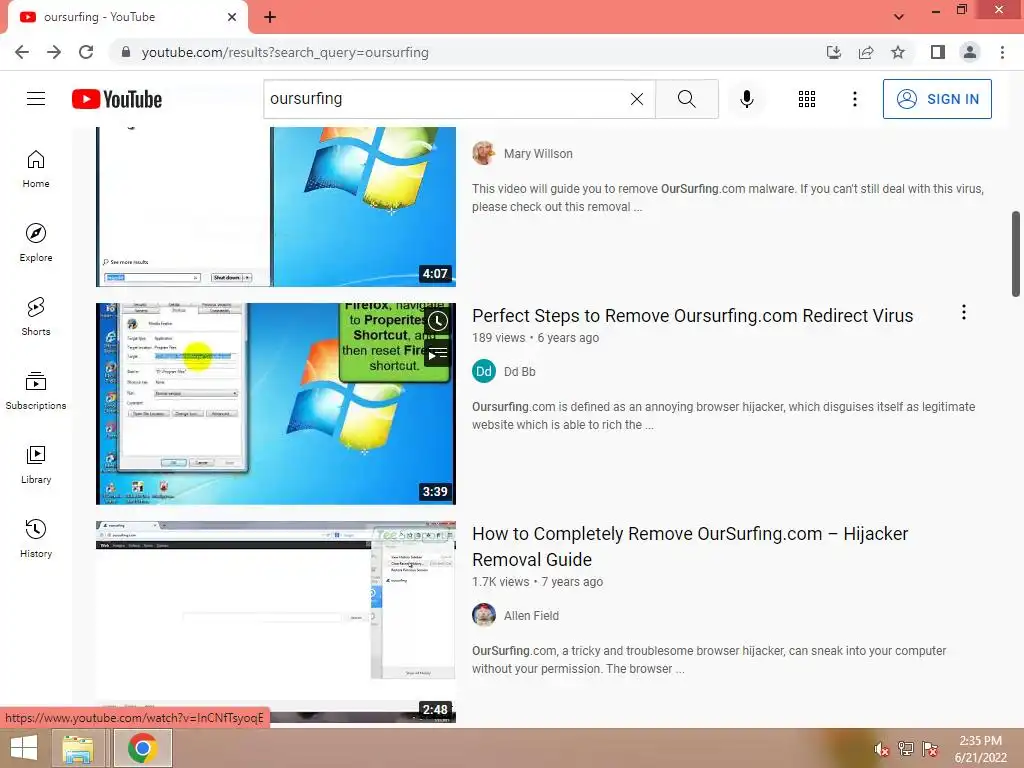
Task: Open Dd Bb channel name
Action: (x=520, y=372)
